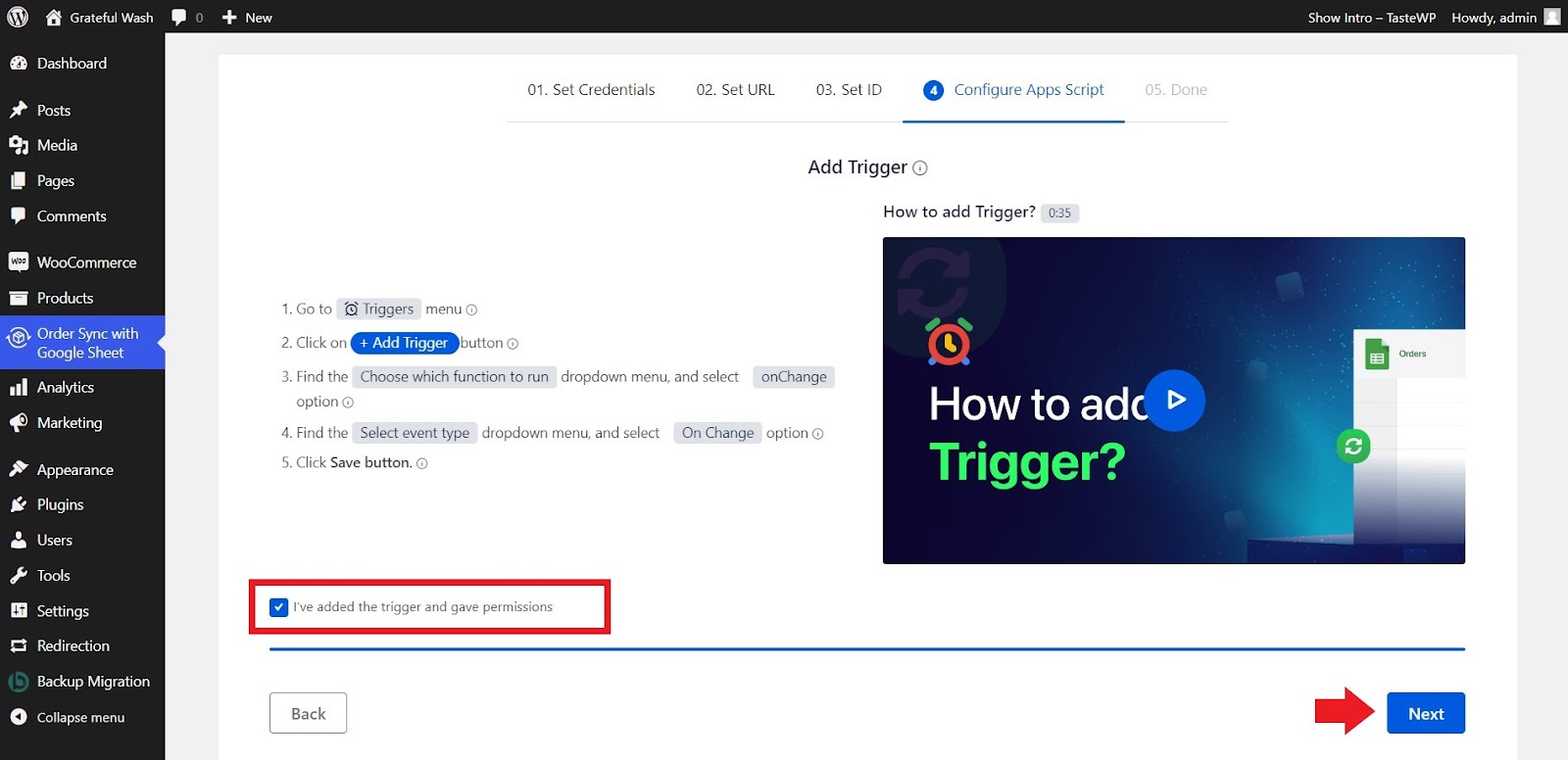Click the Orders sheet icon in video thumbnail
This screenshot has width=1568, height=760.
(1377, 354)
